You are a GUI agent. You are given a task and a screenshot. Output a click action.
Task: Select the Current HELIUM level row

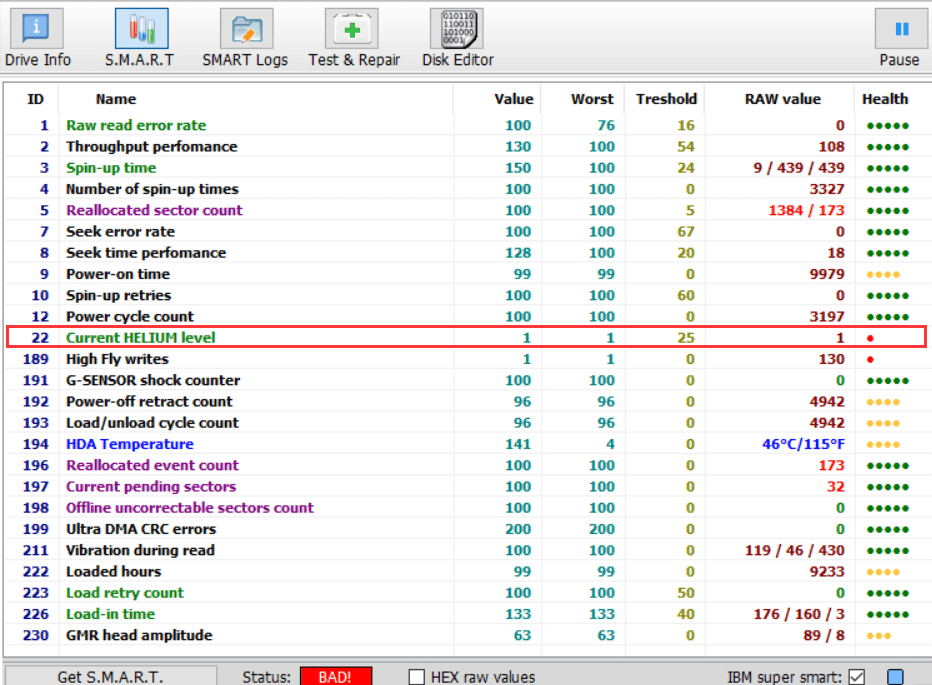click(x=141, y=338)
